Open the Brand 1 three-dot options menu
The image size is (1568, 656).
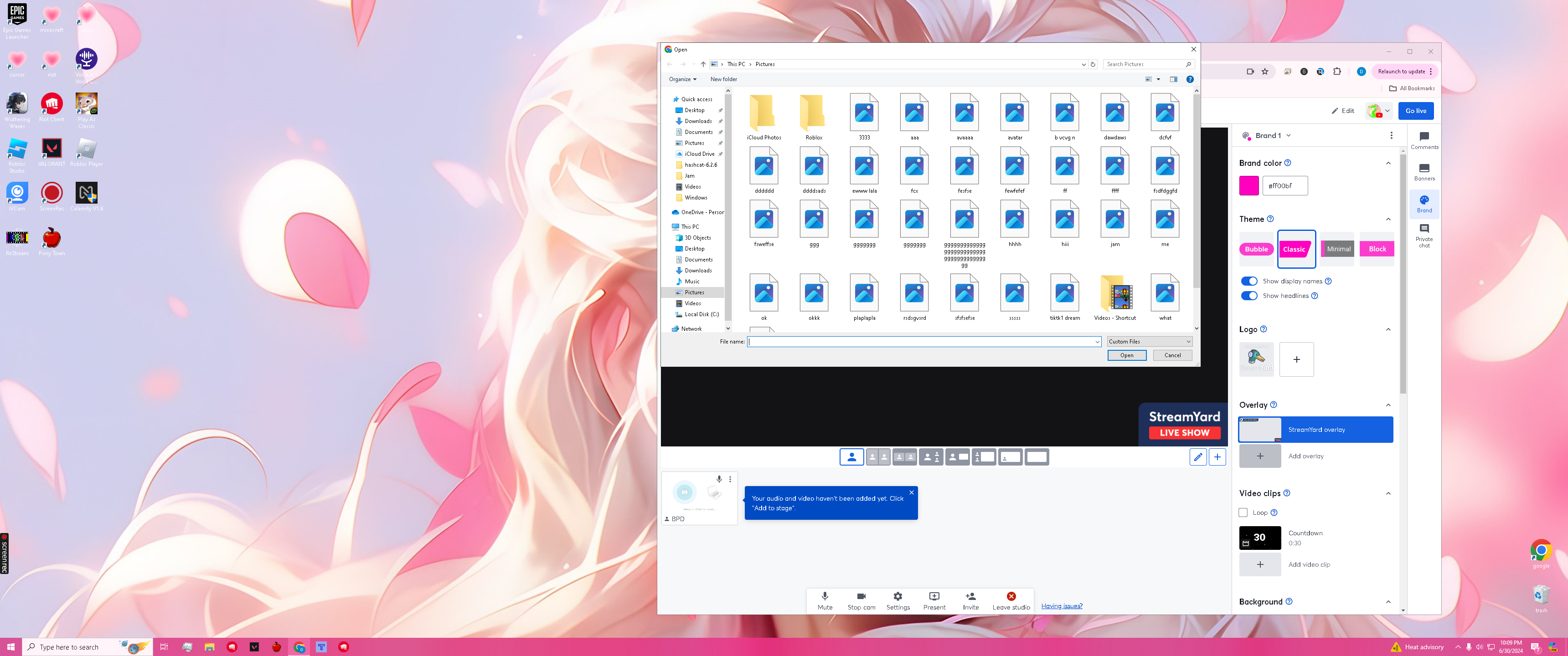pos(1392,136)
